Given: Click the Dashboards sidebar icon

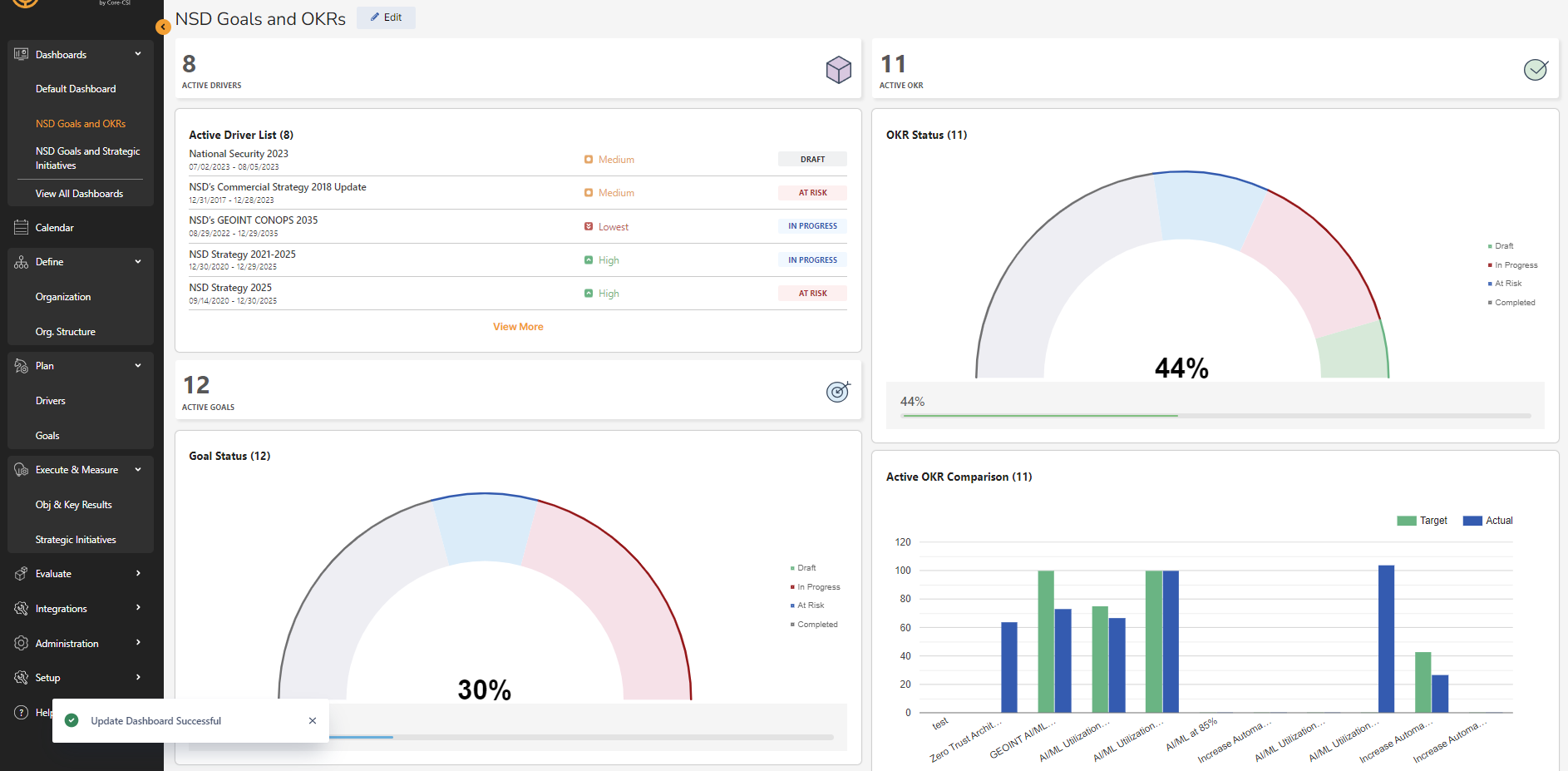Looking at the screenshot, I should click(x=20, y=54).
